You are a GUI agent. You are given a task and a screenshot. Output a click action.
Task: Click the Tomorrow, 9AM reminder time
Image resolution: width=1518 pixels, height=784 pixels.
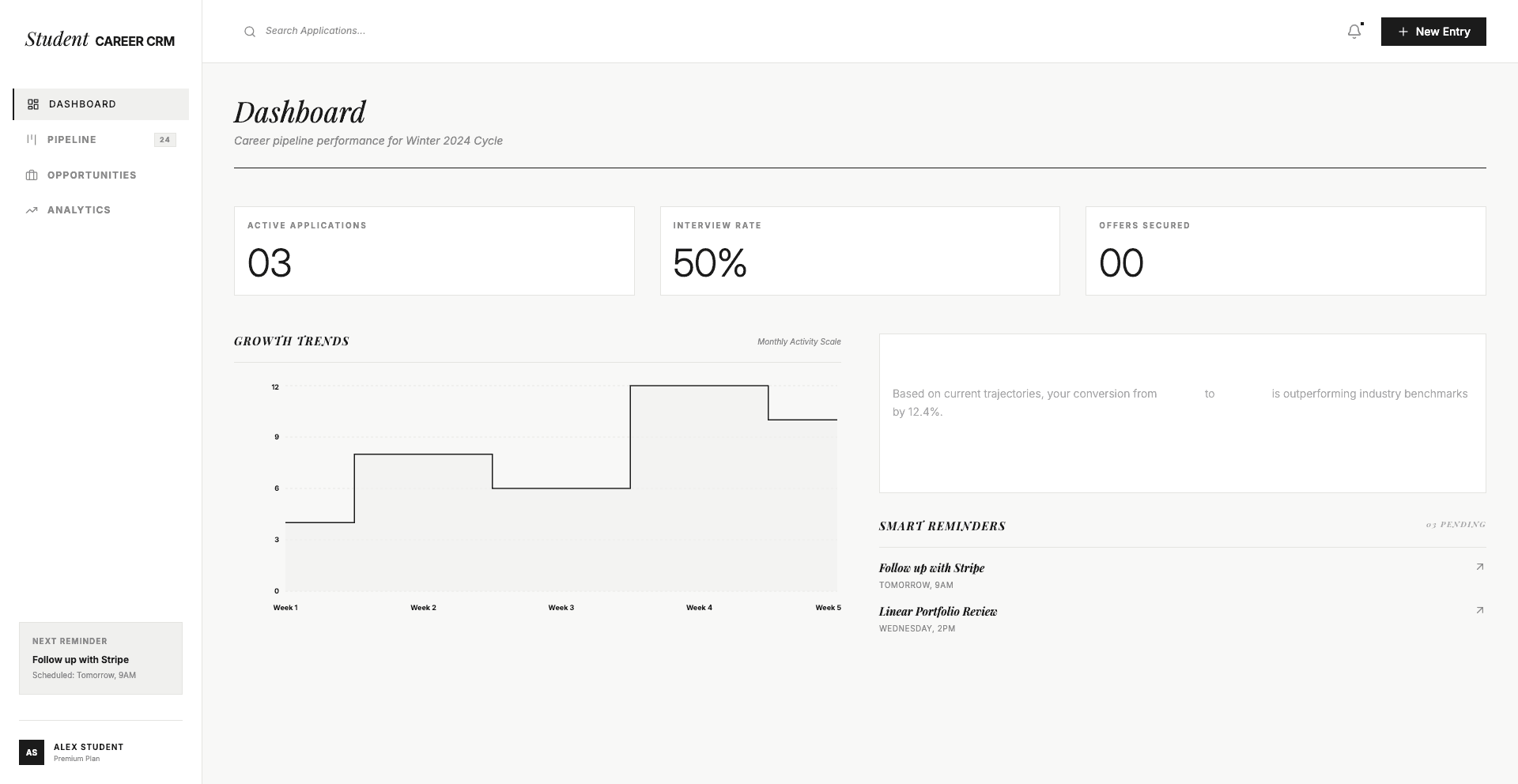[x=916, y=585]
